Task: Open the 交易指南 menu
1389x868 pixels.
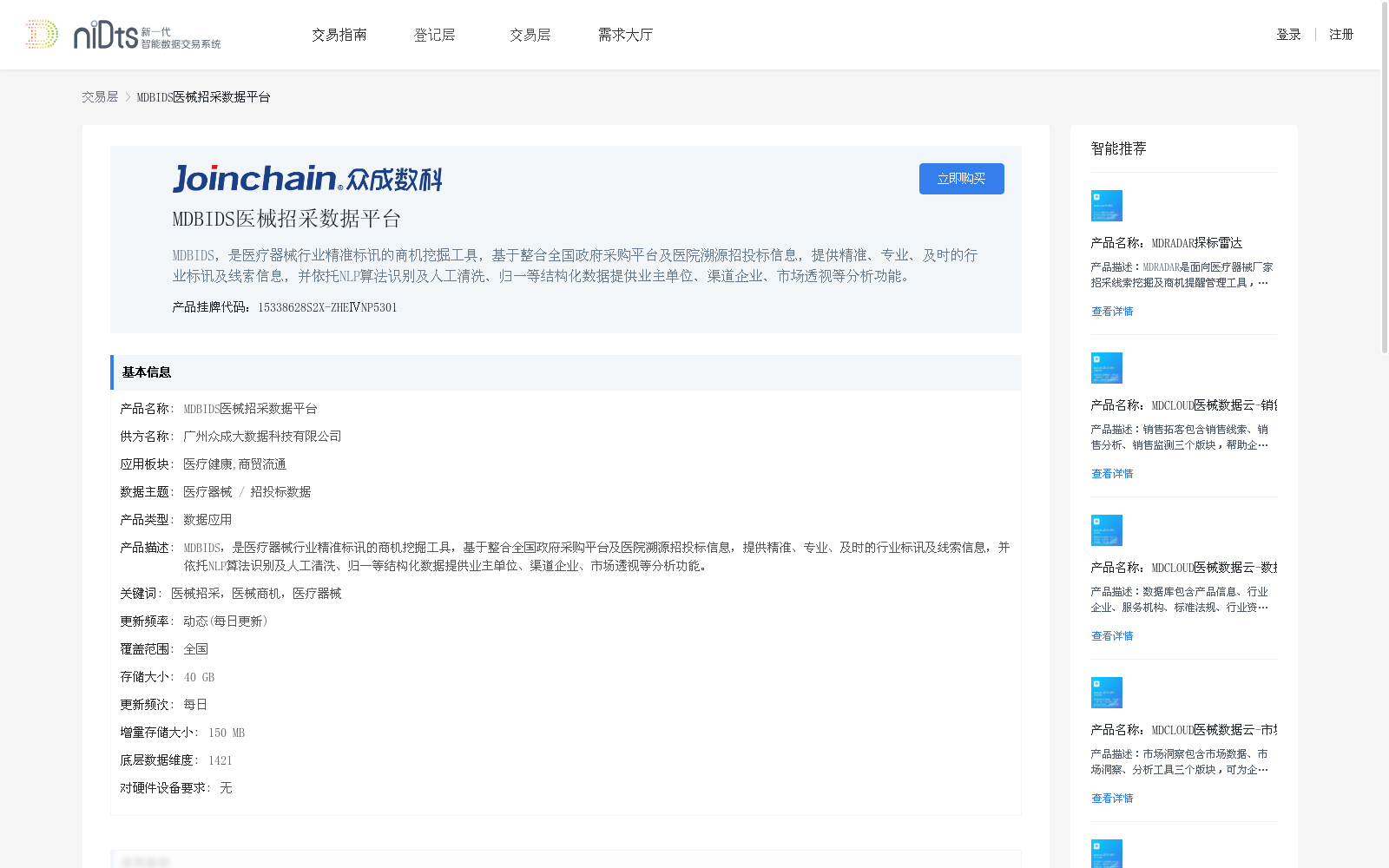Action: pyautogui.click(x=339, y=35)
